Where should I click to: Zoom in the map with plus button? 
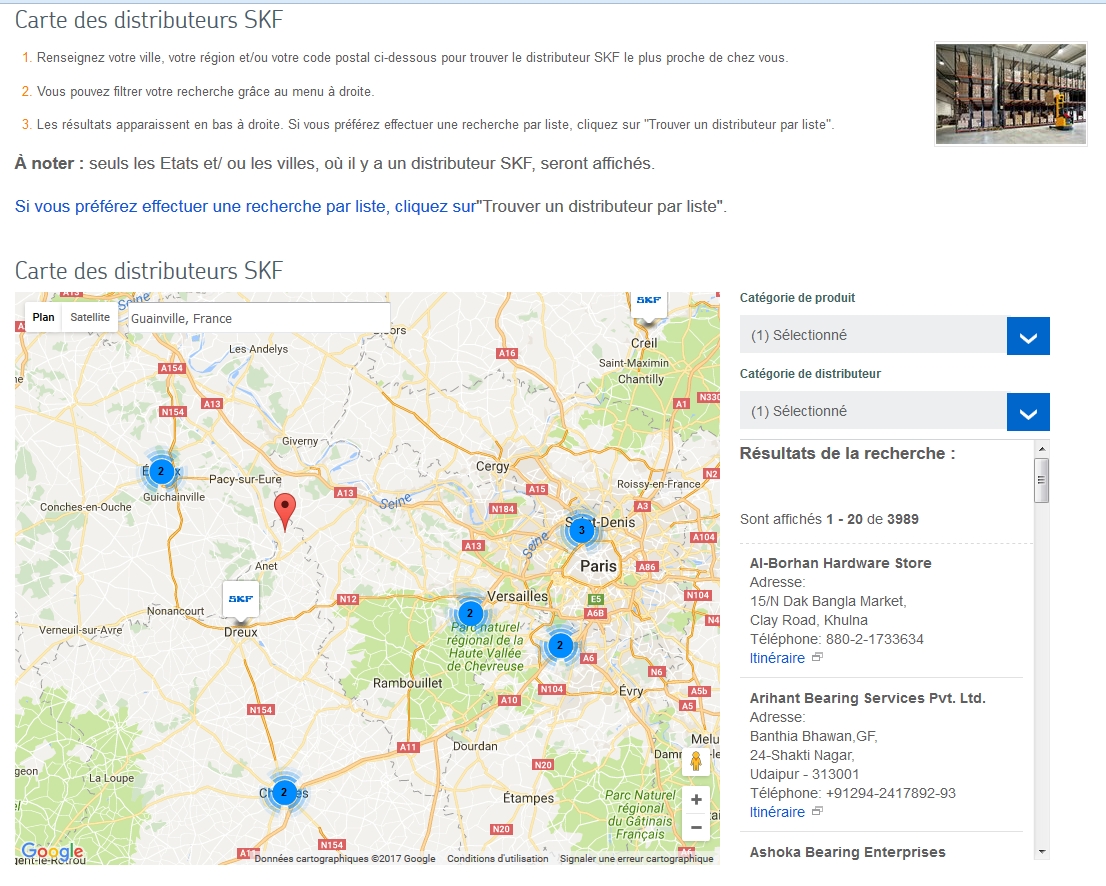click(696, 799)
